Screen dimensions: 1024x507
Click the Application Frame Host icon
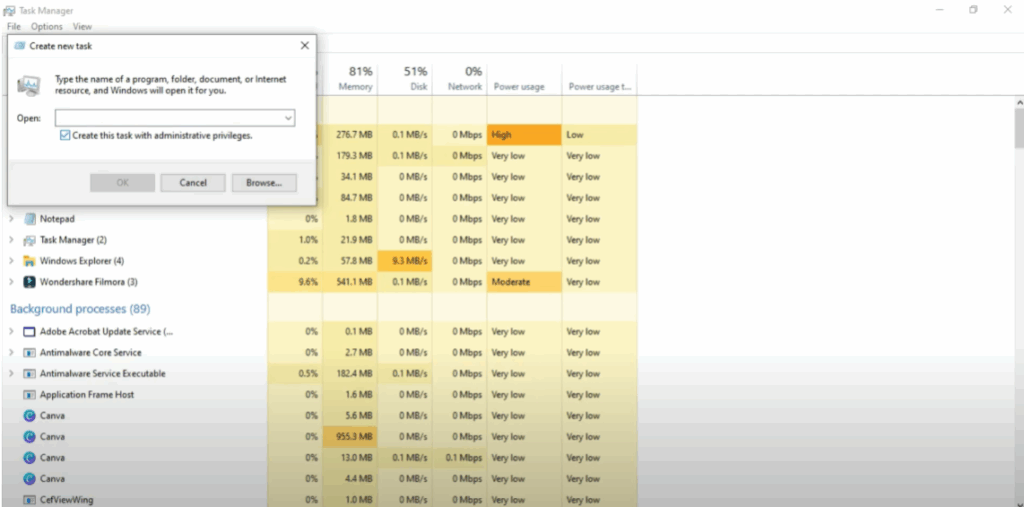29,395
